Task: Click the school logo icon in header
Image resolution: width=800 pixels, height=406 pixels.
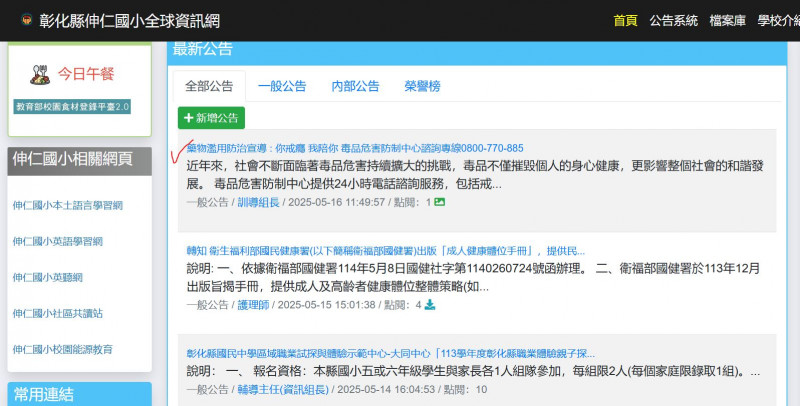Action: click(x=27, y=20)
